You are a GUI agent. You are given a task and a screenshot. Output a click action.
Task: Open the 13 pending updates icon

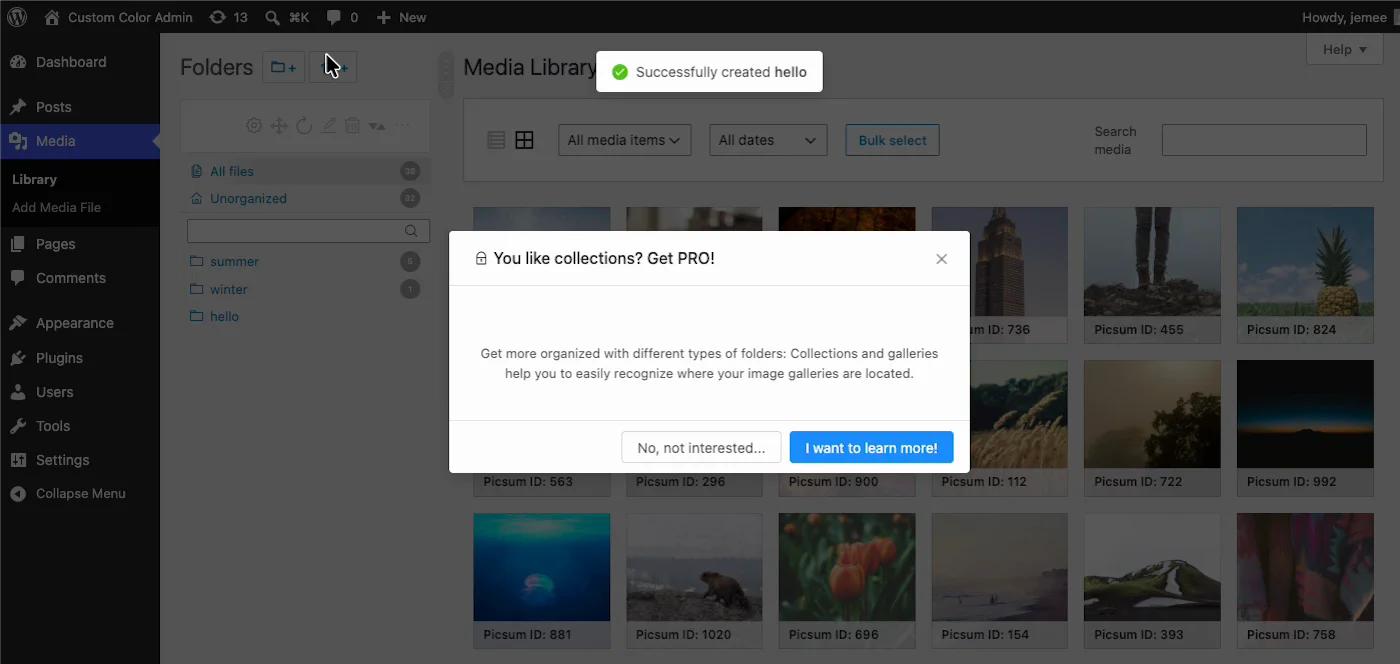click(228, 17)
